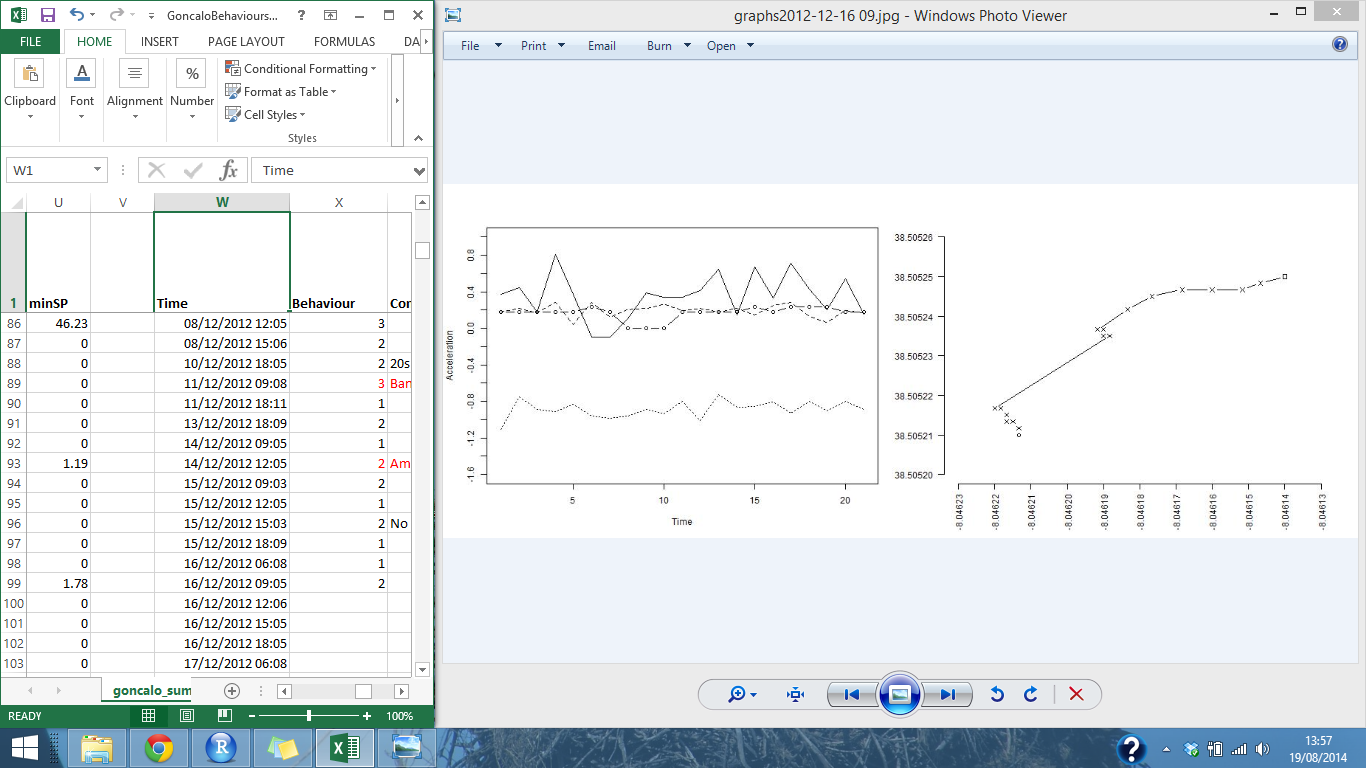Click the Excel horizontal scrollbar thumb

coord(363,691)
